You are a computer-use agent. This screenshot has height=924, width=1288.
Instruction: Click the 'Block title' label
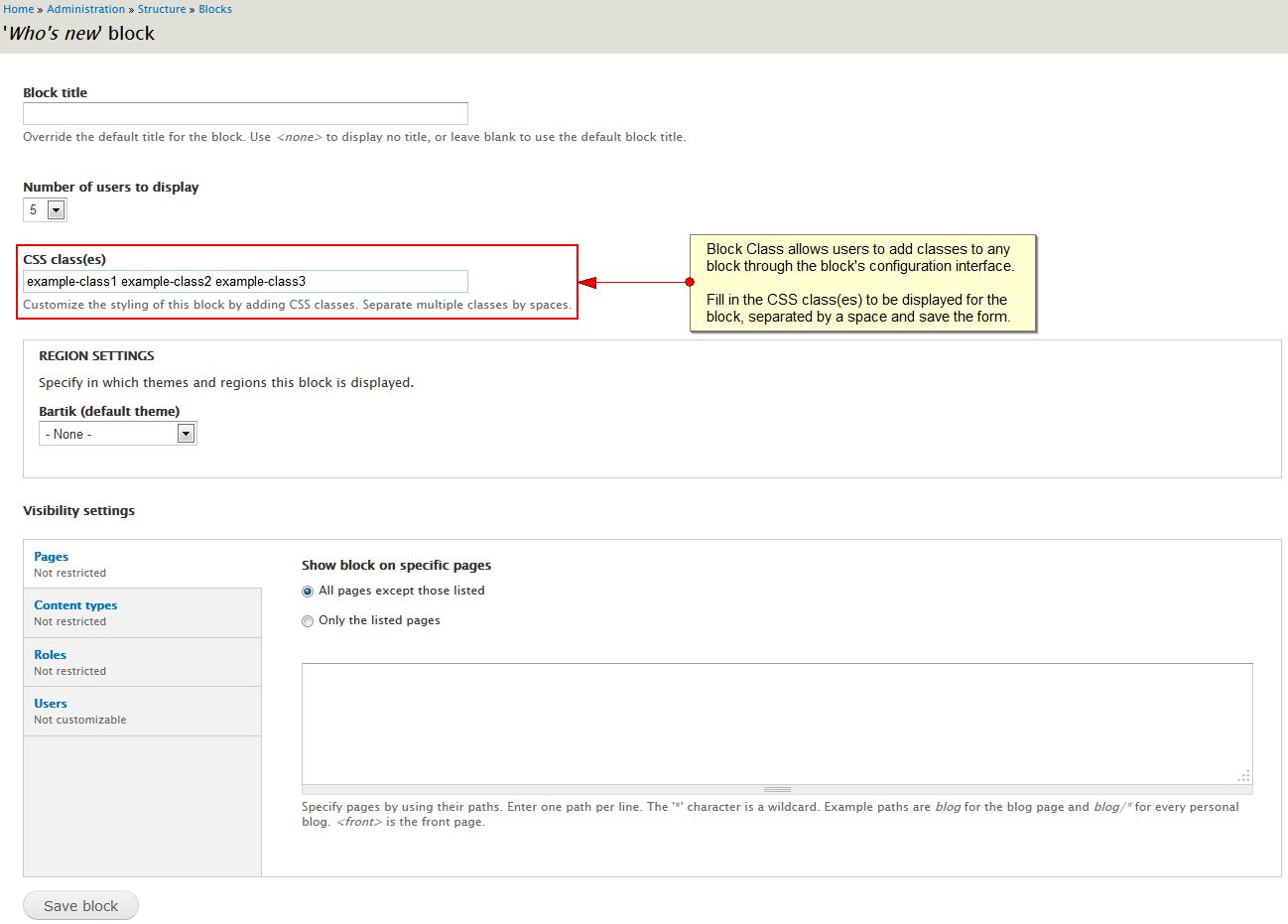(x=55, y=92)
